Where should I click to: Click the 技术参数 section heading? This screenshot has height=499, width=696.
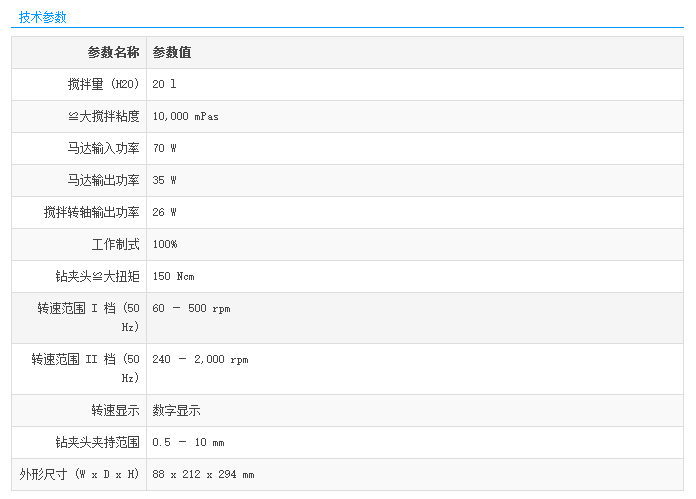pyautogui.click(x=42, y=17)
